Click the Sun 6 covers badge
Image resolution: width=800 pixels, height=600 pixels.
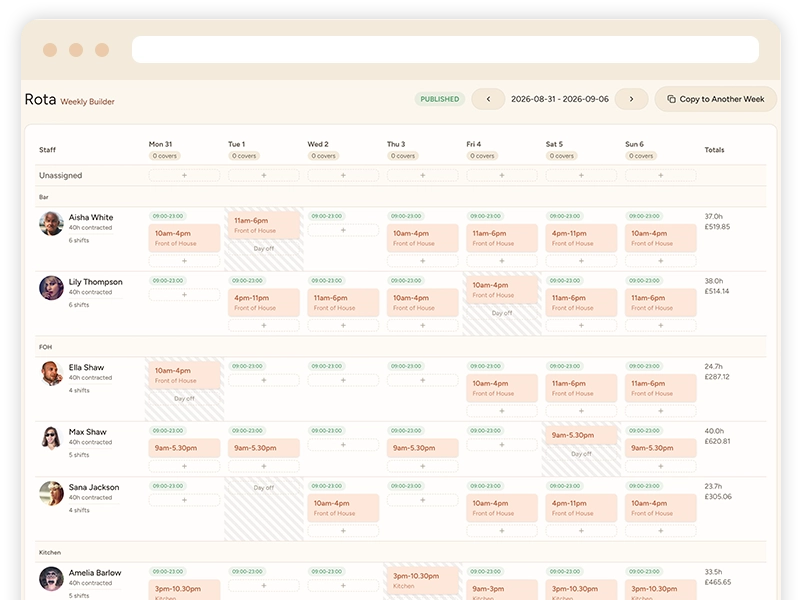point(641,156)
